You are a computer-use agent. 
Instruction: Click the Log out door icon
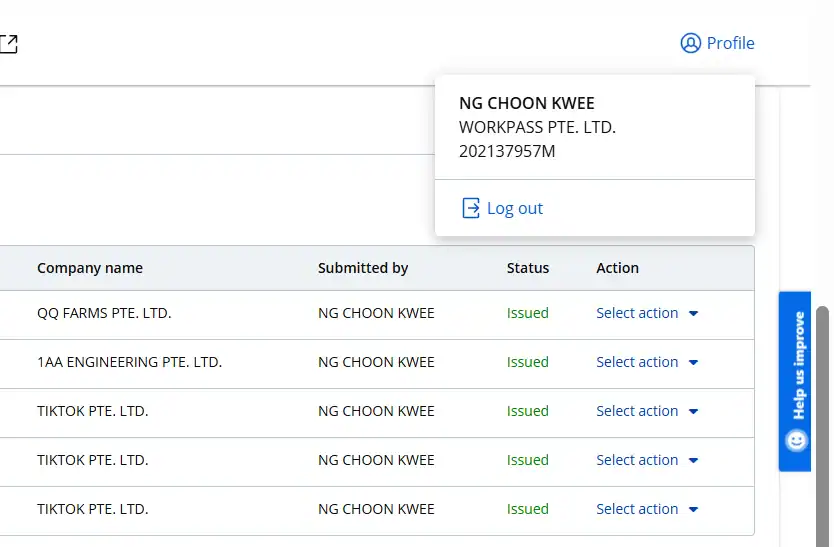(x=470, y=208)
